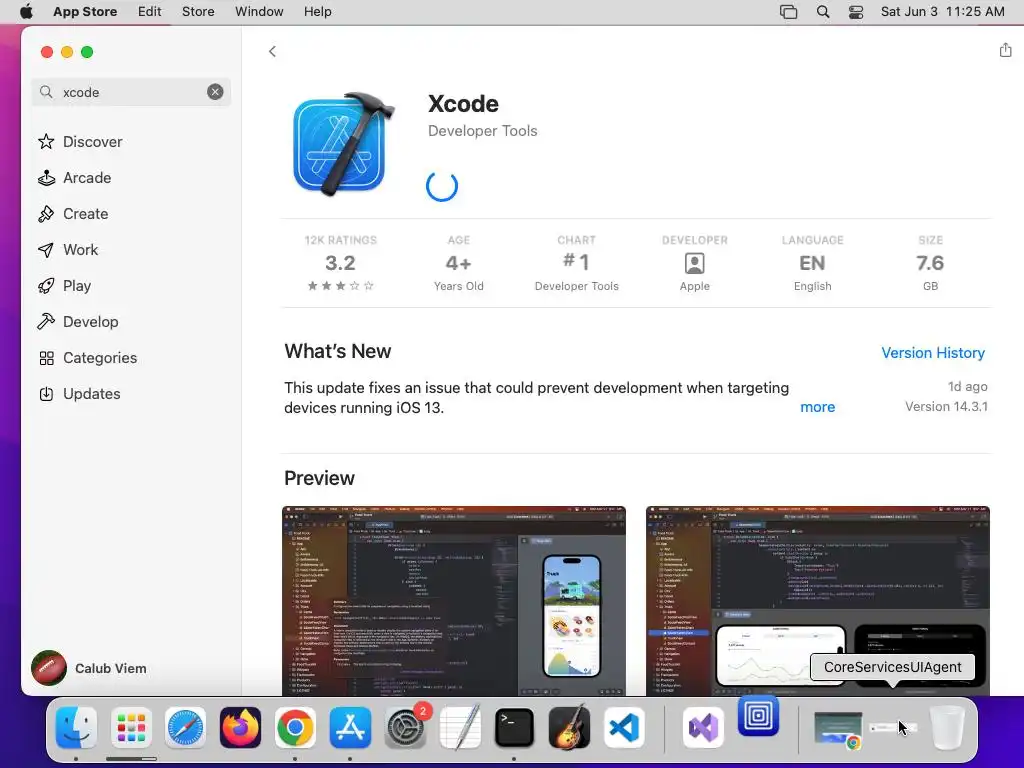This screenshot has width=1024, height=768.
Task: Open Version History link
Action: tap(933, 353)
